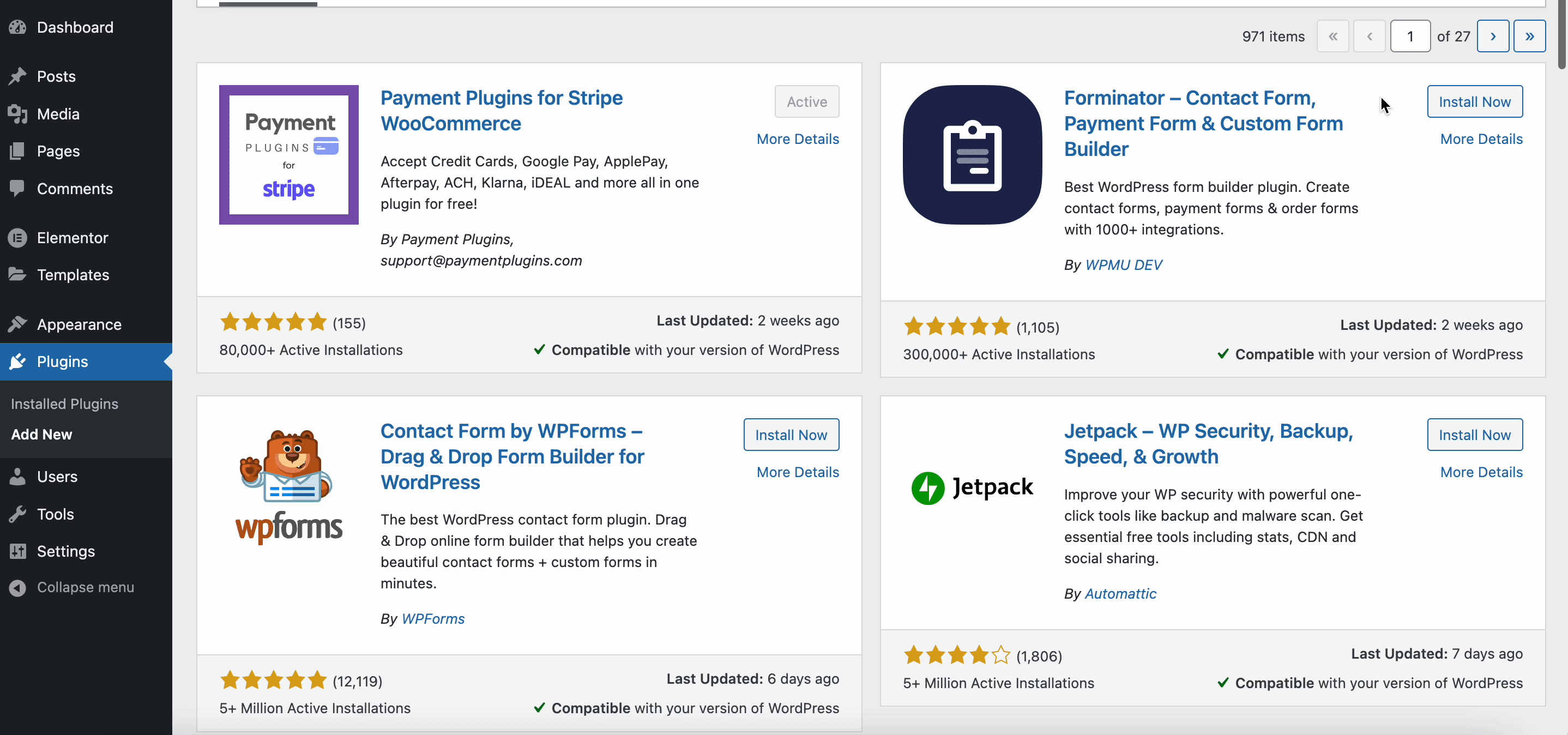Image resolution: width=1568 pixels, height=735 pixels.
Task: Select Add New submenu item
Action: 41,434
